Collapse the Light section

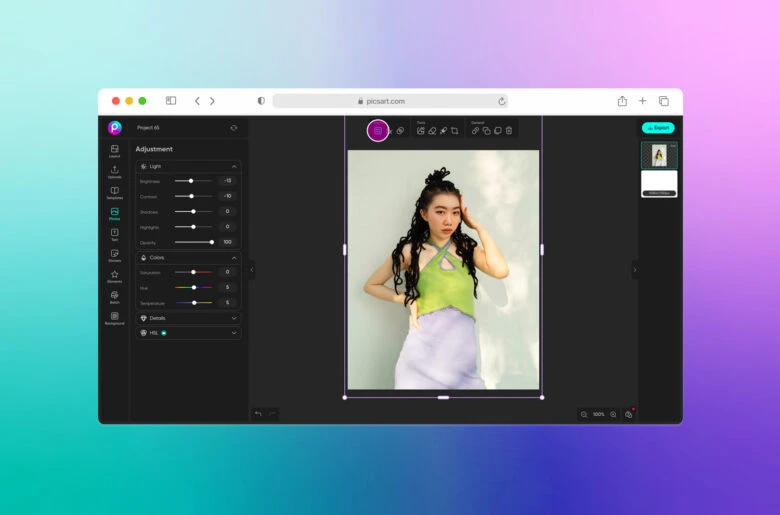[234, 166]
